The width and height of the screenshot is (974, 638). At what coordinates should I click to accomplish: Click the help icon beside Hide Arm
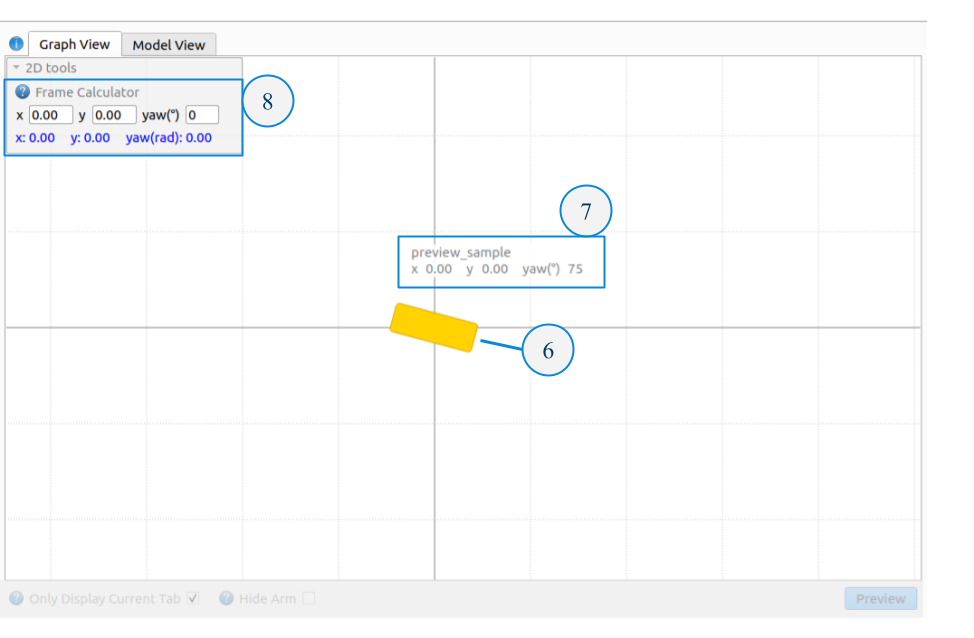[226, 599]
